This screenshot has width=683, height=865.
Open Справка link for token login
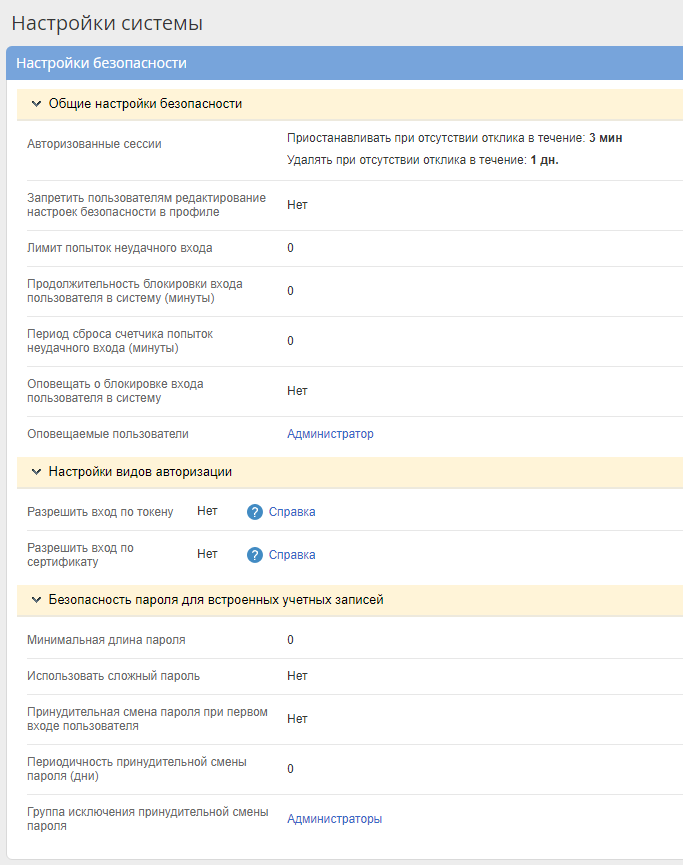(x=292, y=512)
